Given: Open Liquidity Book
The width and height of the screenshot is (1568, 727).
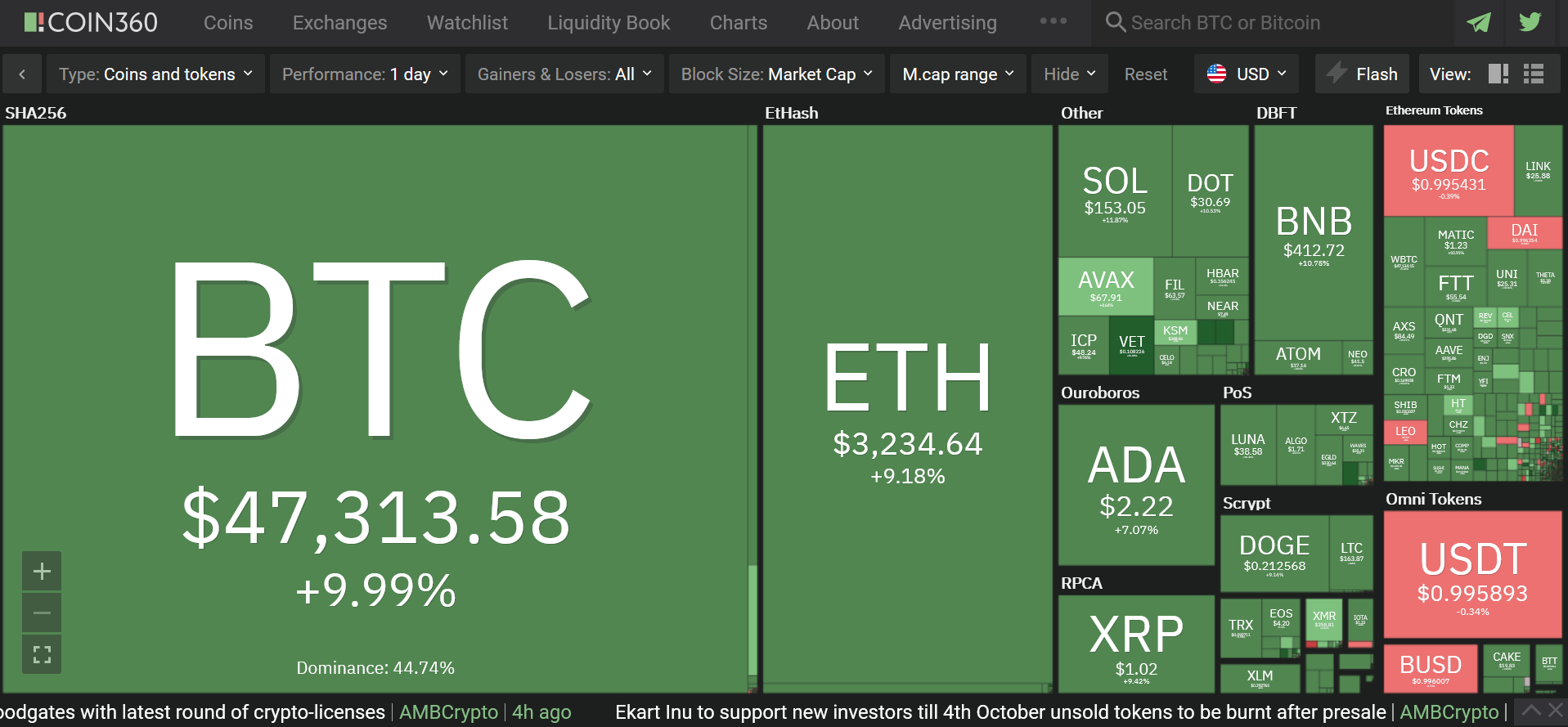Looking at the screenshot, I should pyautogui.click(x=609, y=23).
